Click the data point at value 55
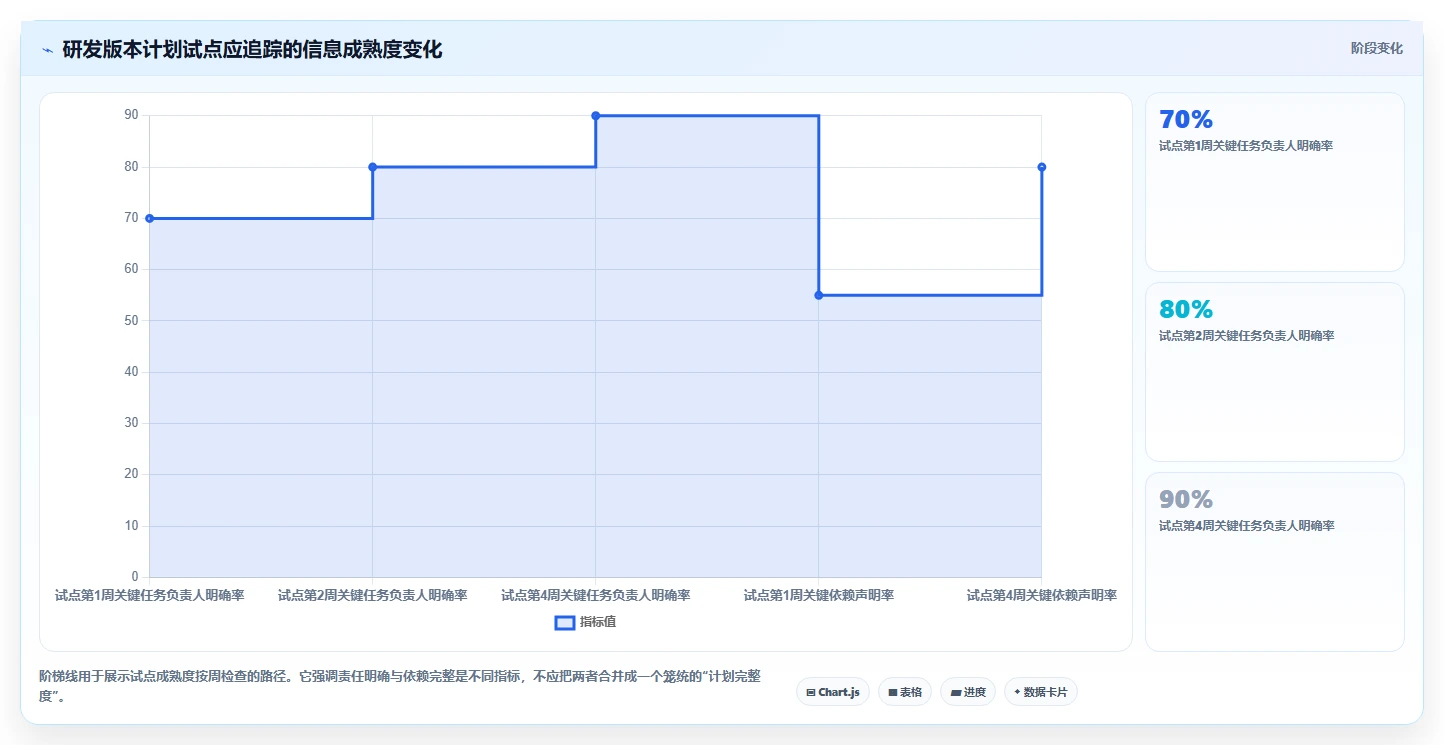 click(819, 295)
